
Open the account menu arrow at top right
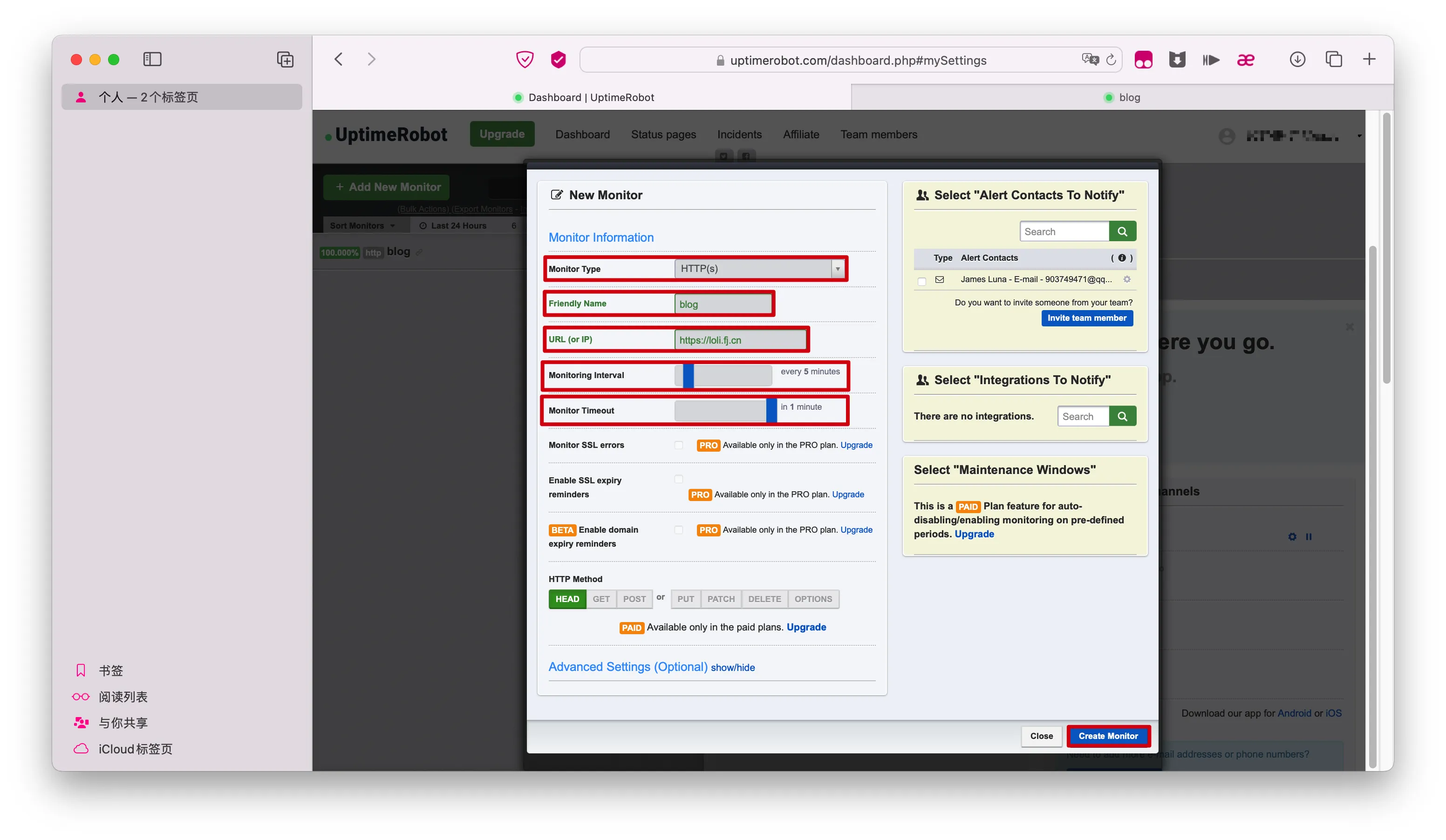coord(1359,136)
